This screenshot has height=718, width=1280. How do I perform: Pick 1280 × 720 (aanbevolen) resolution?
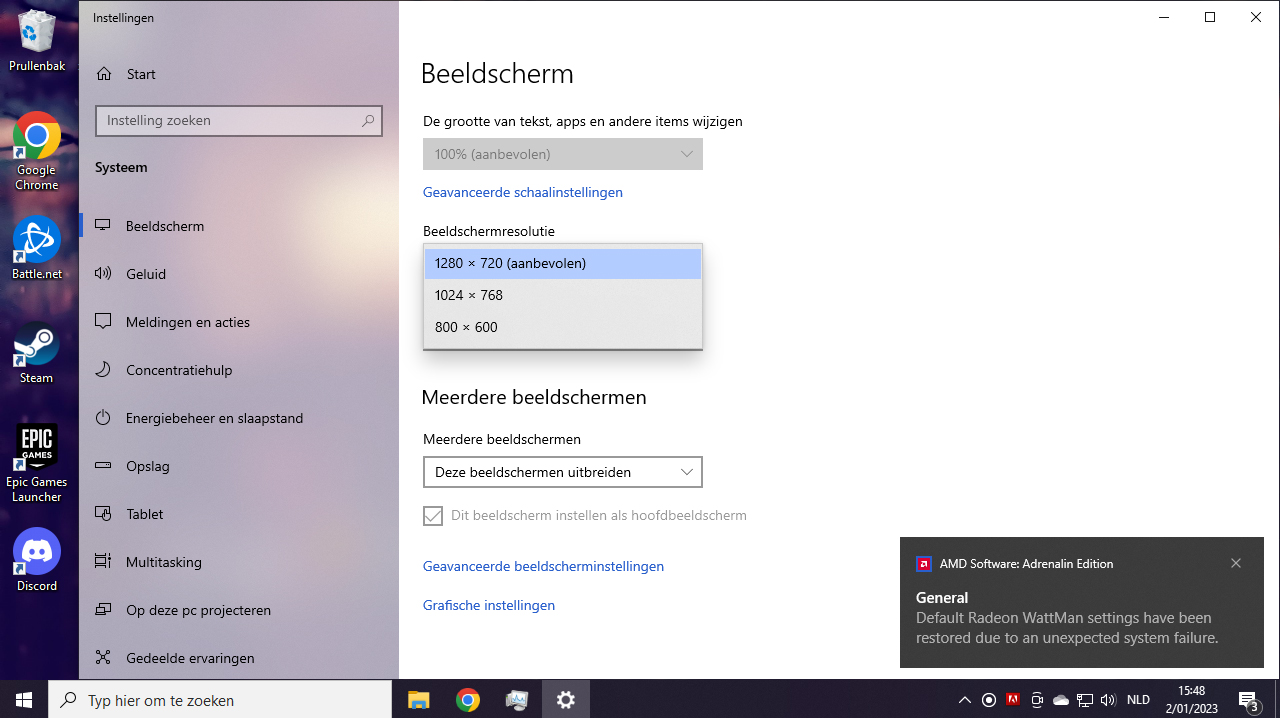coord(563,263)
